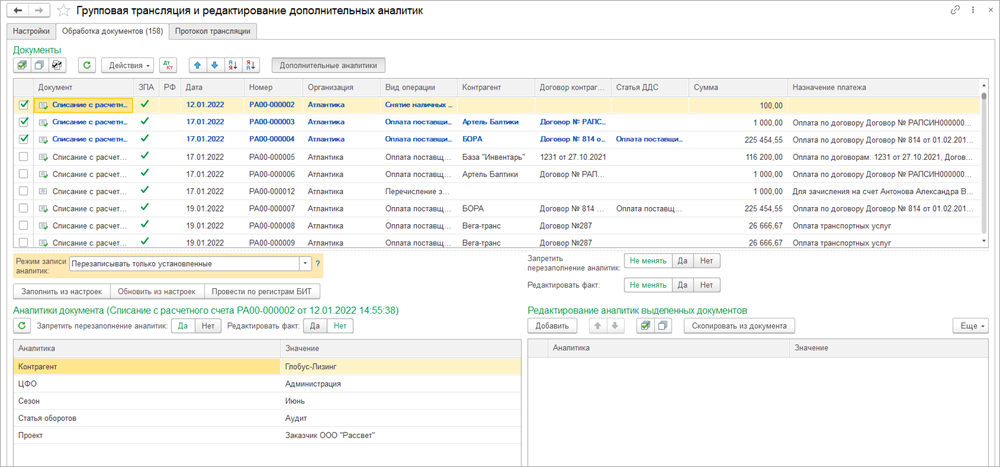Check the document РА00-000005 row checkbox
Screen dimensions: 1000x467
pos(24,156)
